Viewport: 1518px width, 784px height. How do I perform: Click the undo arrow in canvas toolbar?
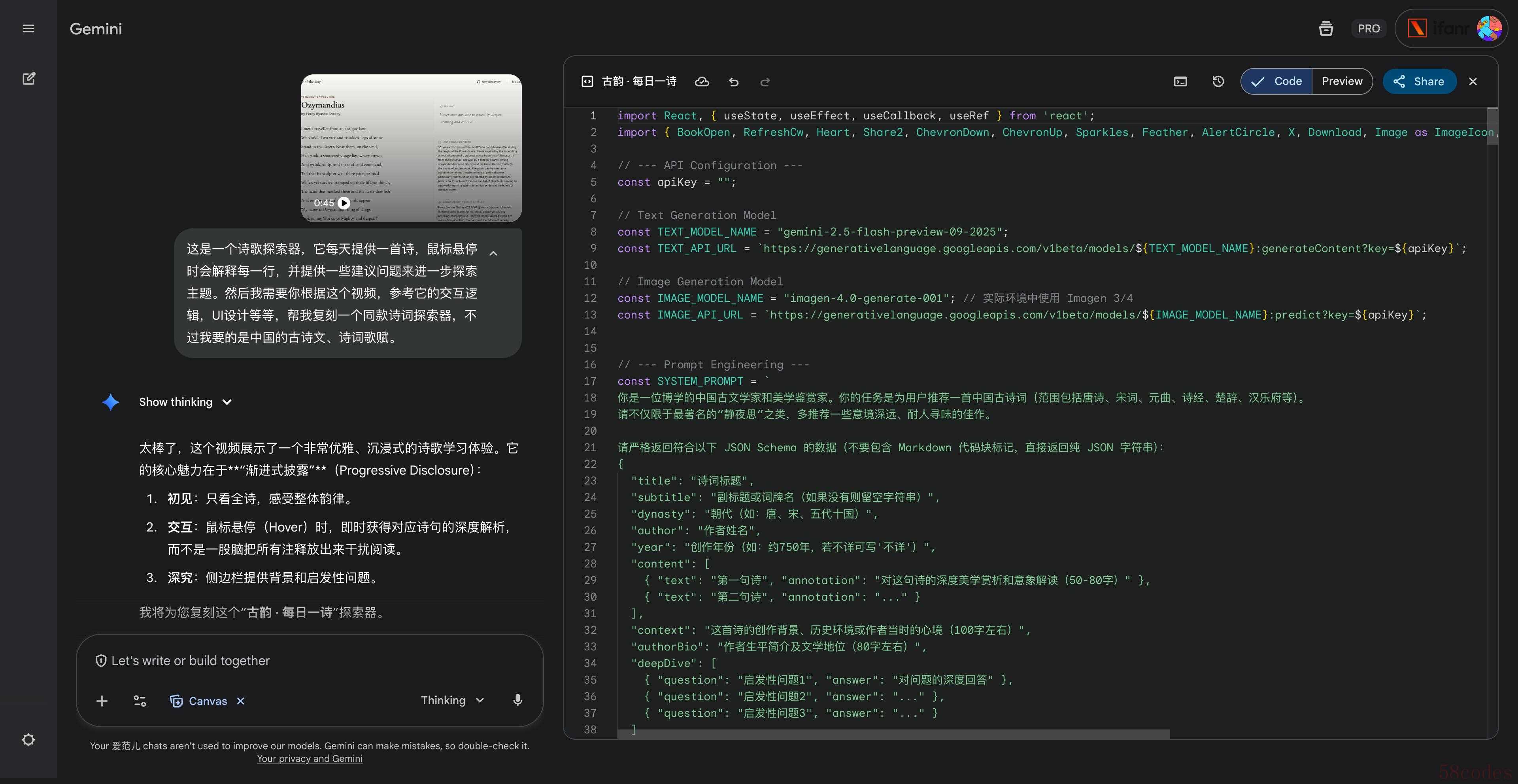pos(734,82)
